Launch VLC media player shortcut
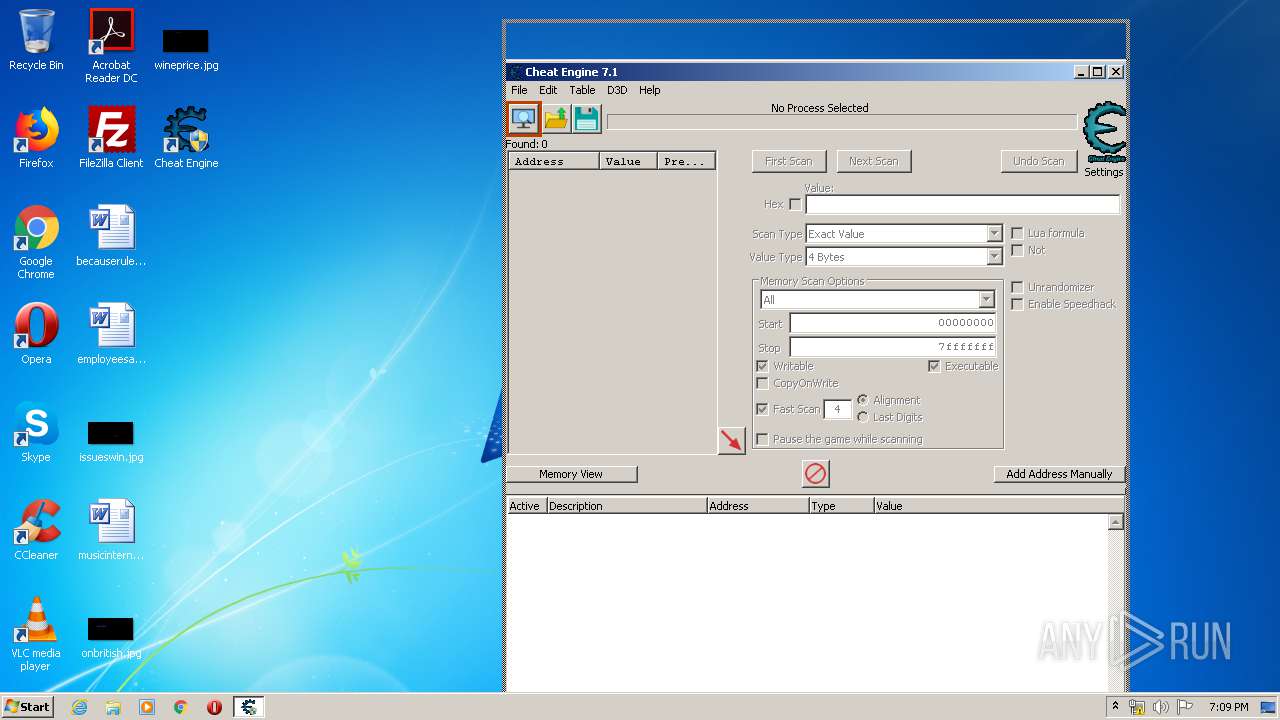The image size is (1280, 720). 36,634
